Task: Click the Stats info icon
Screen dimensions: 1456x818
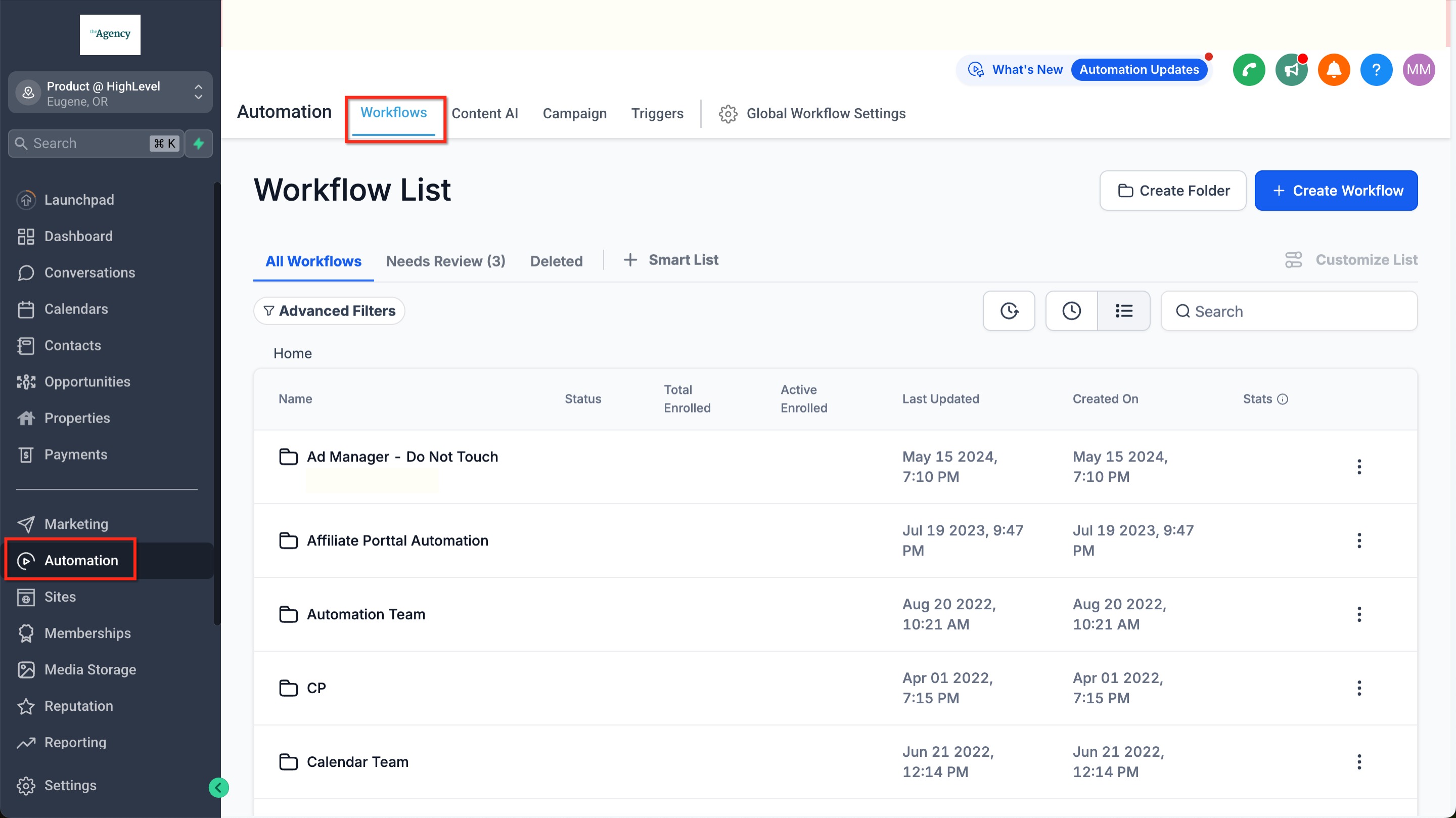Action: tap(1283, 399)
